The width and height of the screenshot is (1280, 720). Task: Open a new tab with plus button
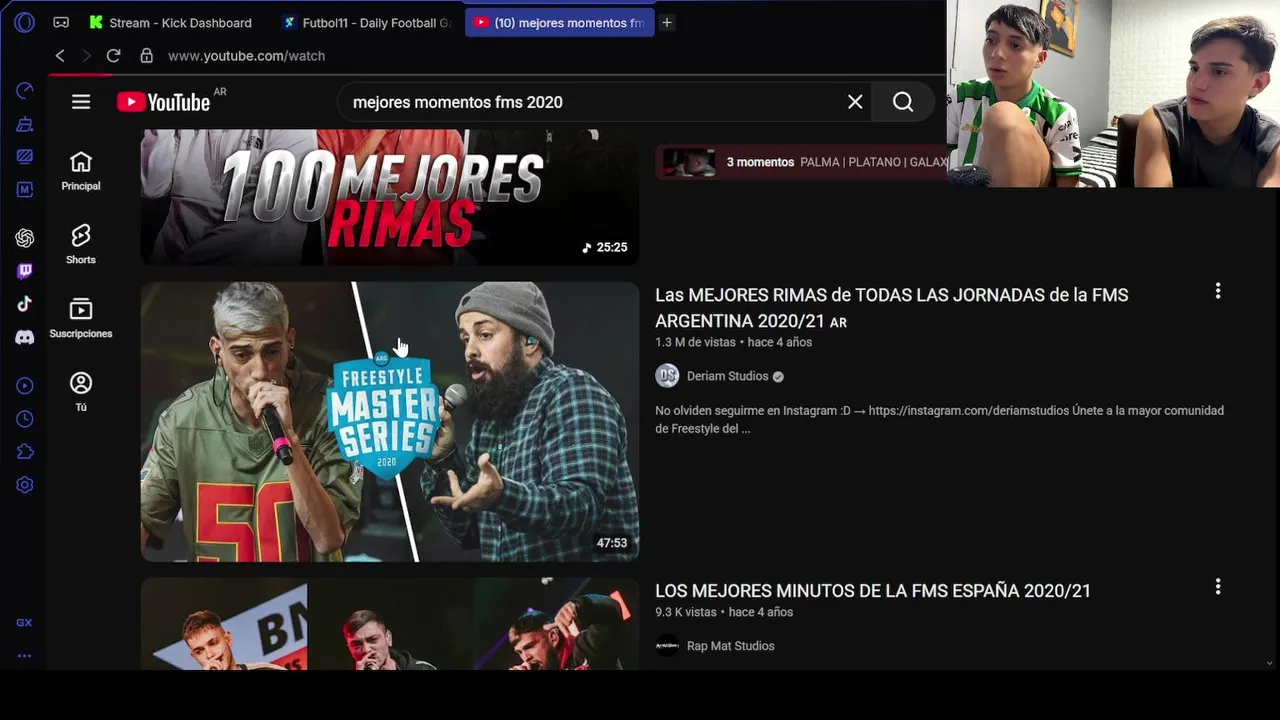[x=667, y=22]
